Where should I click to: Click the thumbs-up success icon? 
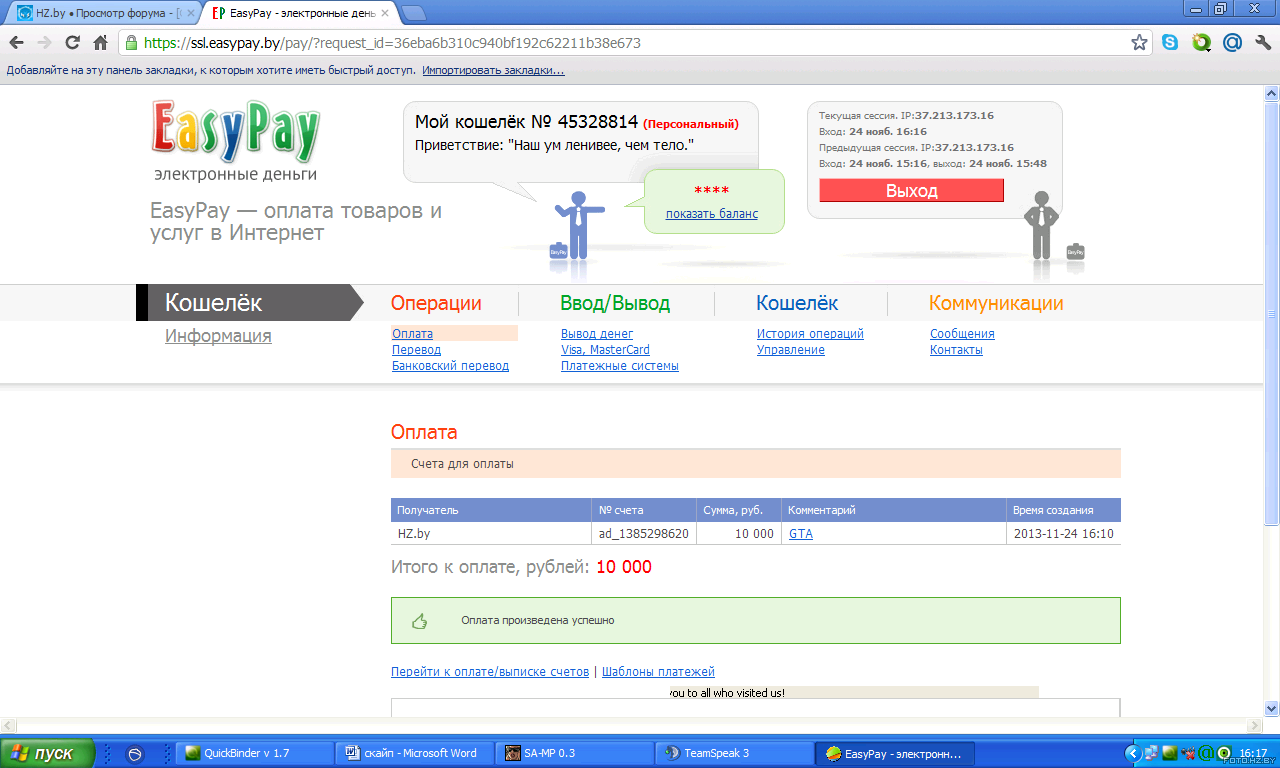(420, 621)
